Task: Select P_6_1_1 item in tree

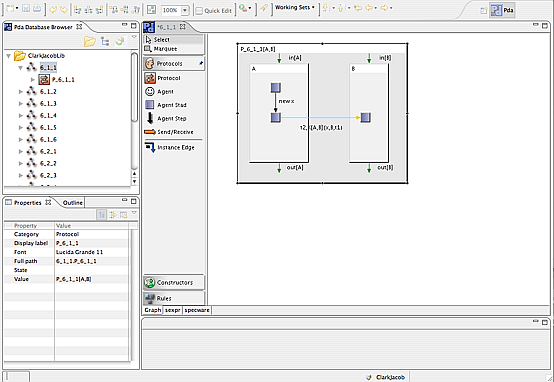Action: coord(63,80)
